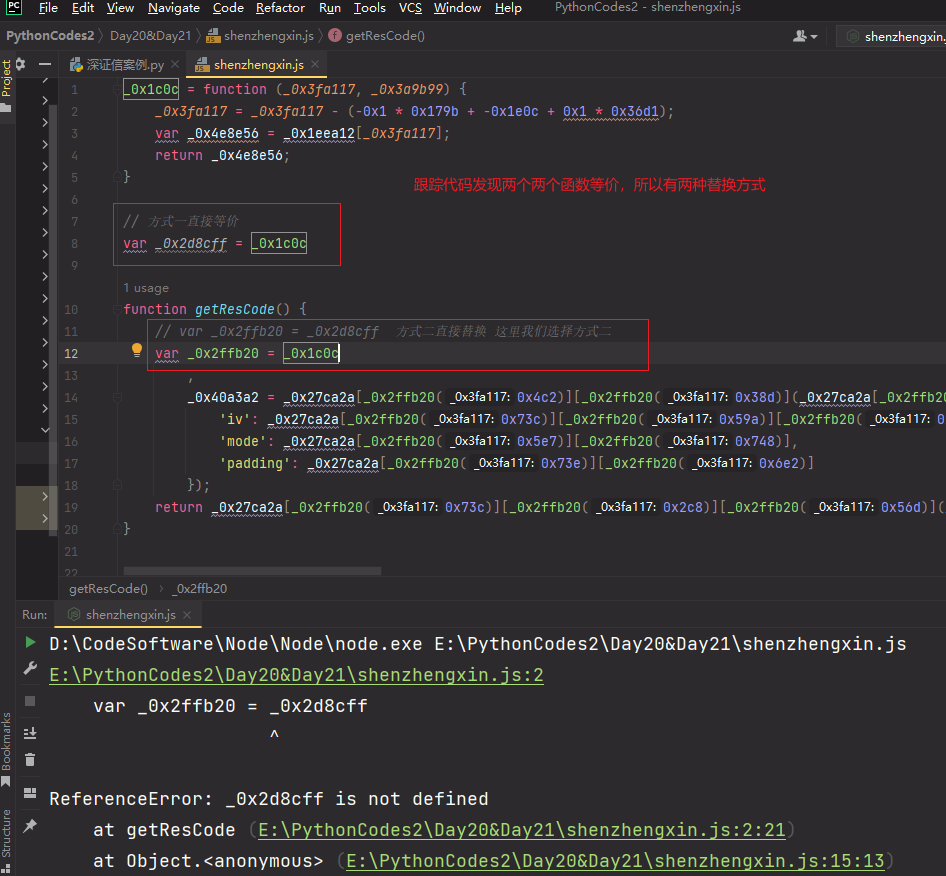Click the 'at getResCode' stack trace text
This screenshot has width=946, height=876.
164,830
